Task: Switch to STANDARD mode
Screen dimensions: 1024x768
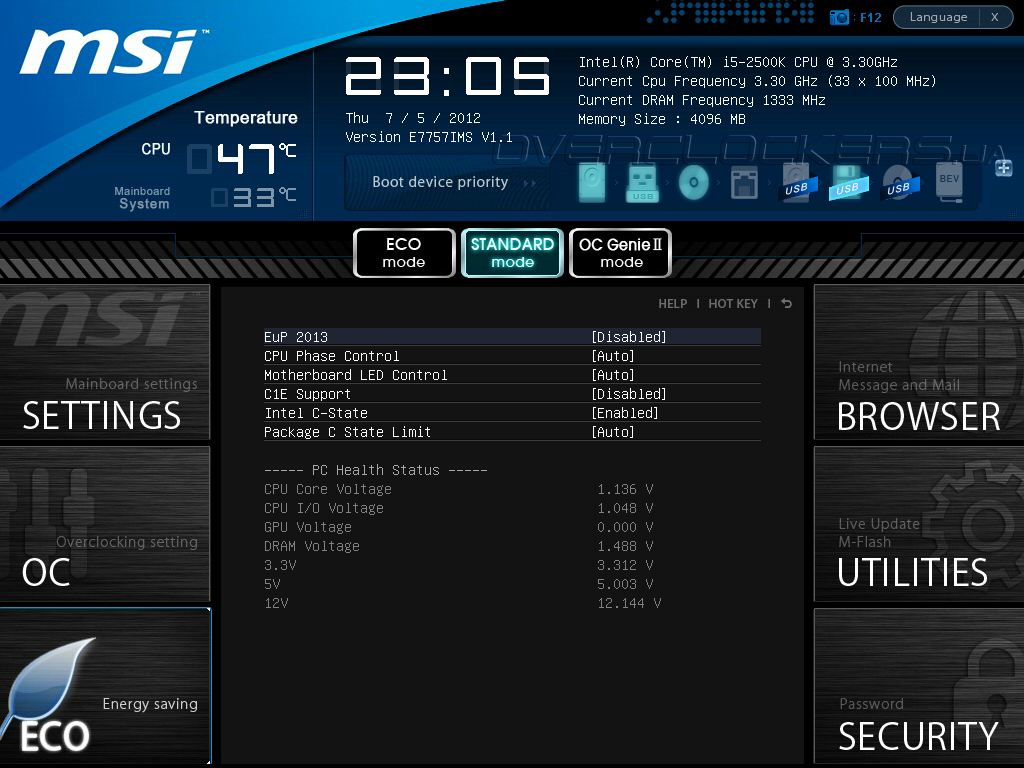Action: [x=512, y=253]
